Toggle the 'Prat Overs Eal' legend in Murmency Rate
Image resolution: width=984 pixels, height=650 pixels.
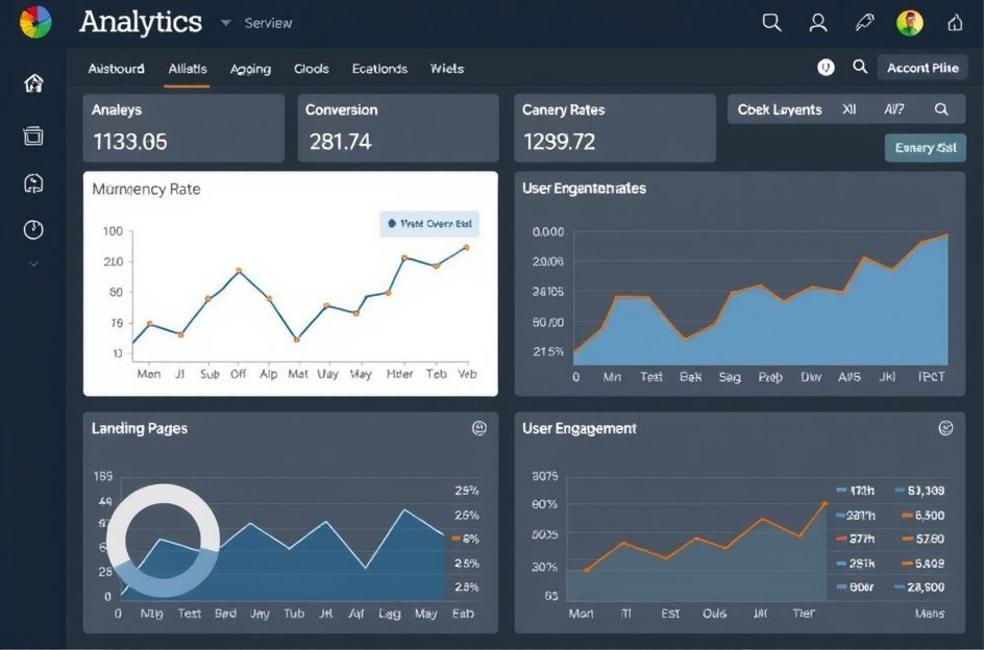pyautogui.click(x=429, y=224)
